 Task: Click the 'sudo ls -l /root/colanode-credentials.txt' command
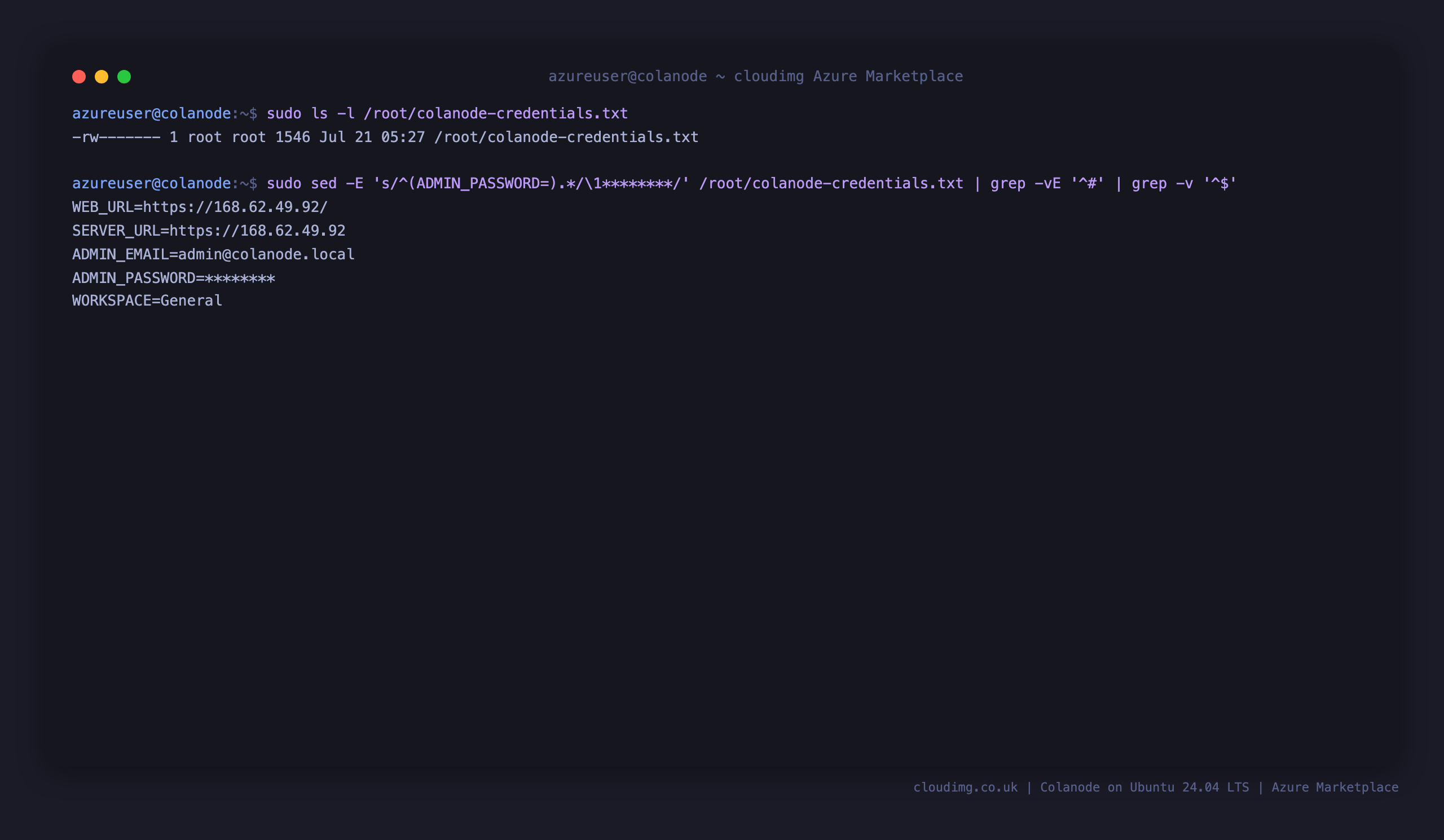tap(447, 113)
